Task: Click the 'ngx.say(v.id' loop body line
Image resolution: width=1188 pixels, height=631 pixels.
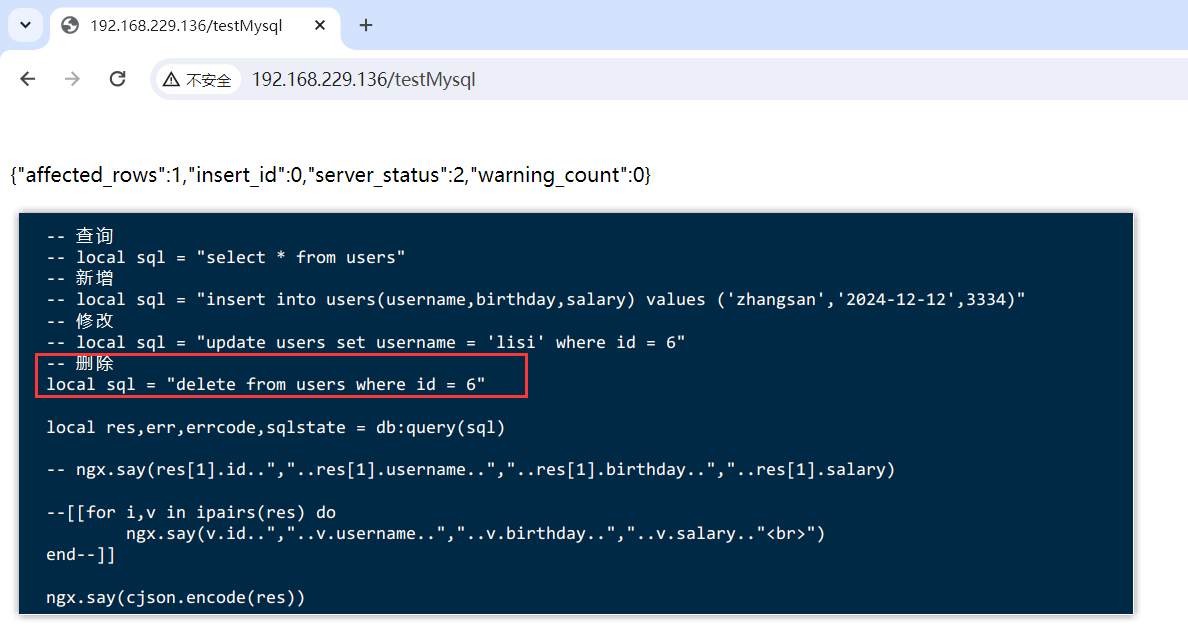Action: (x=476, y=534)
